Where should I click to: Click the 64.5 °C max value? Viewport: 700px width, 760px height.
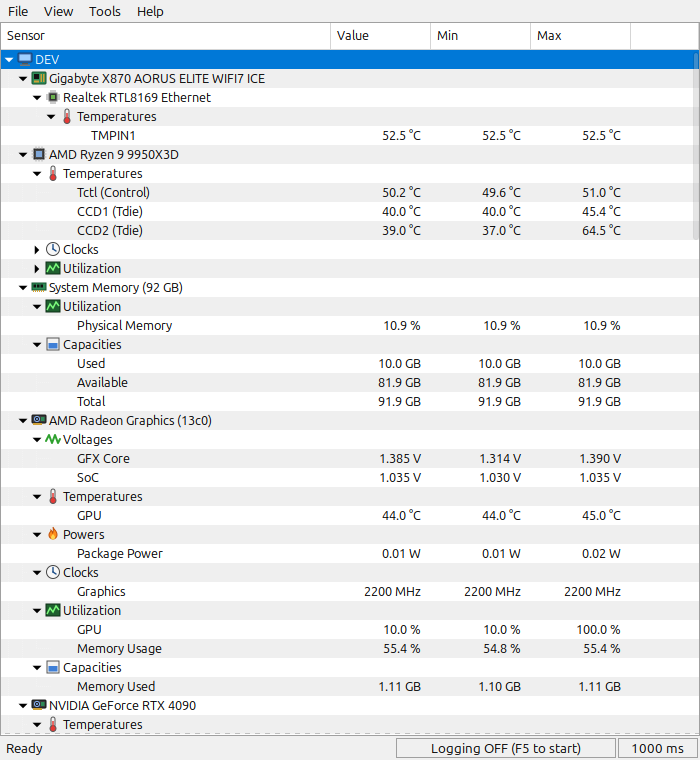click(601, 231)
